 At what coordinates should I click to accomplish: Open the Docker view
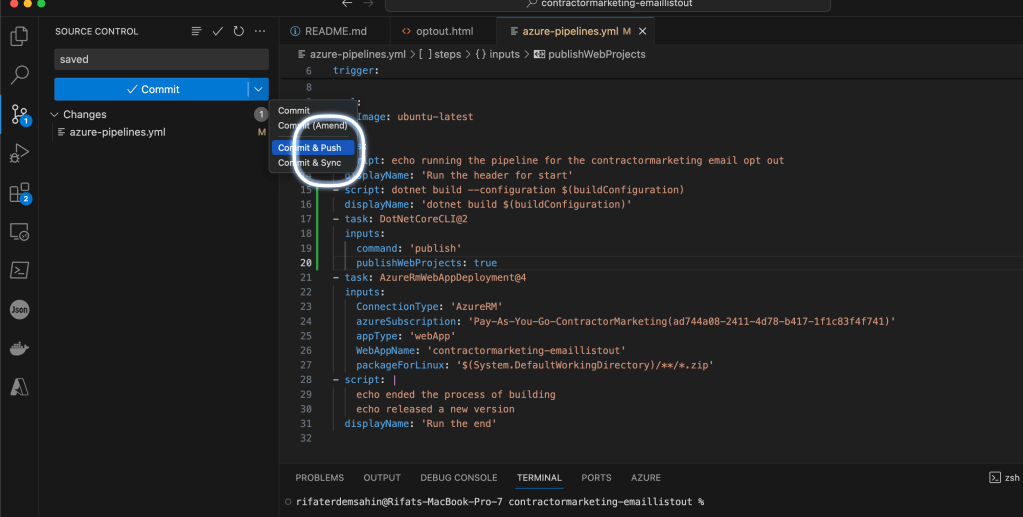tap(19, 349)
